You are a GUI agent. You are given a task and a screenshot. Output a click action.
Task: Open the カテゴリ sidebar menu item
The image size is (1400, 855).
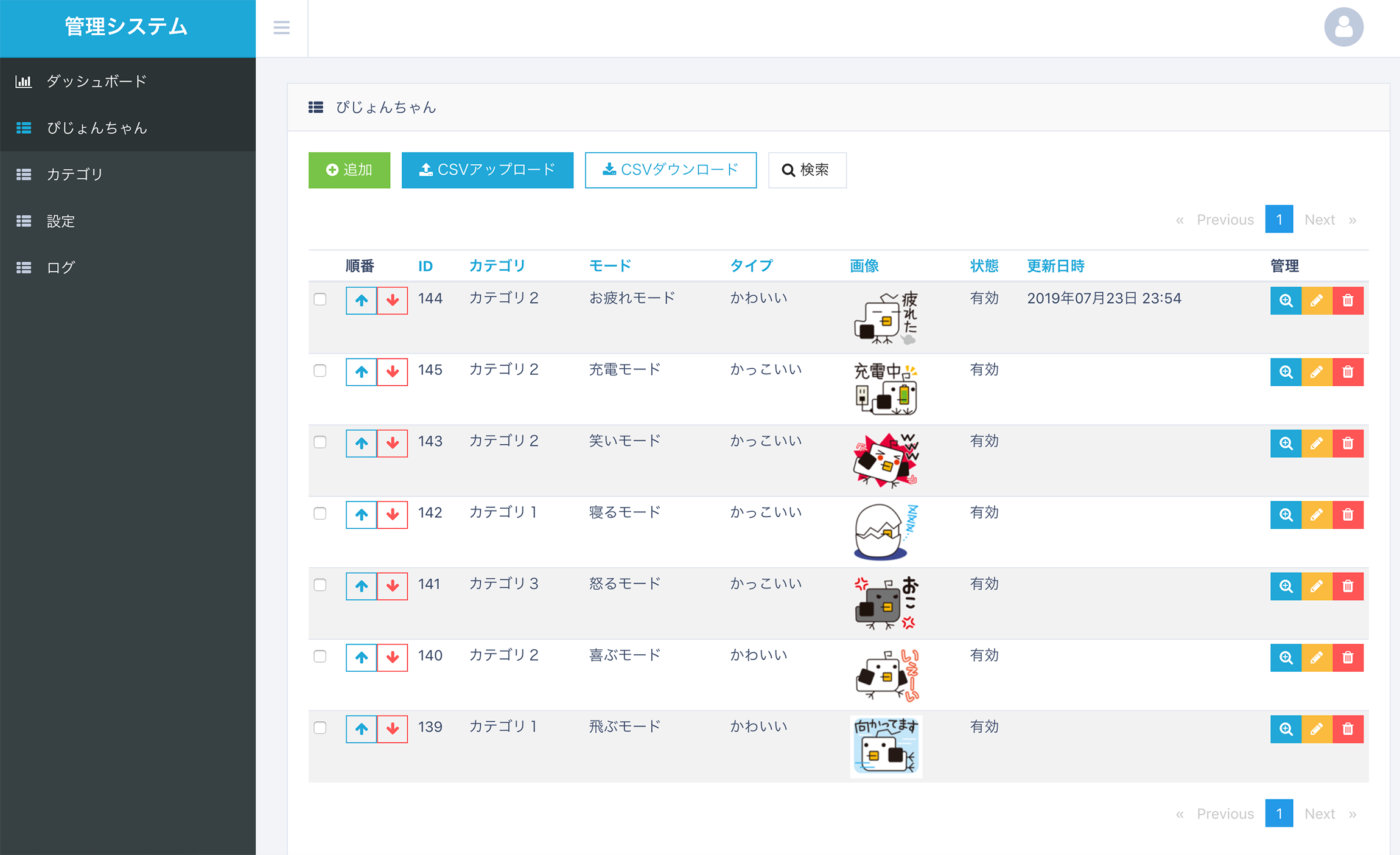click(128, 174)
